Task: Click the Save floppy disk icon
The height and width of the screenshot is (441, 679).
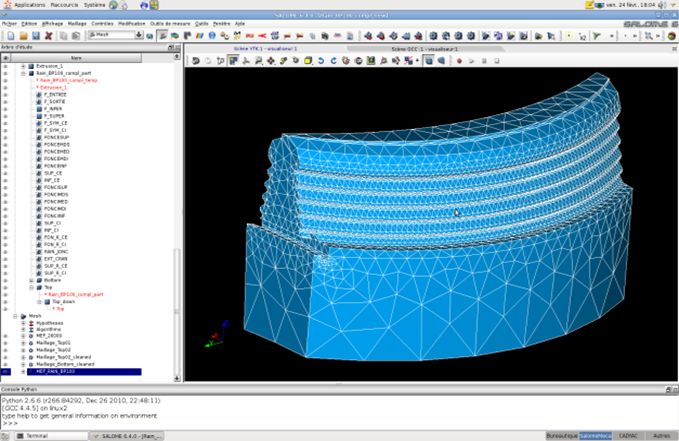Action: (36, 36)
